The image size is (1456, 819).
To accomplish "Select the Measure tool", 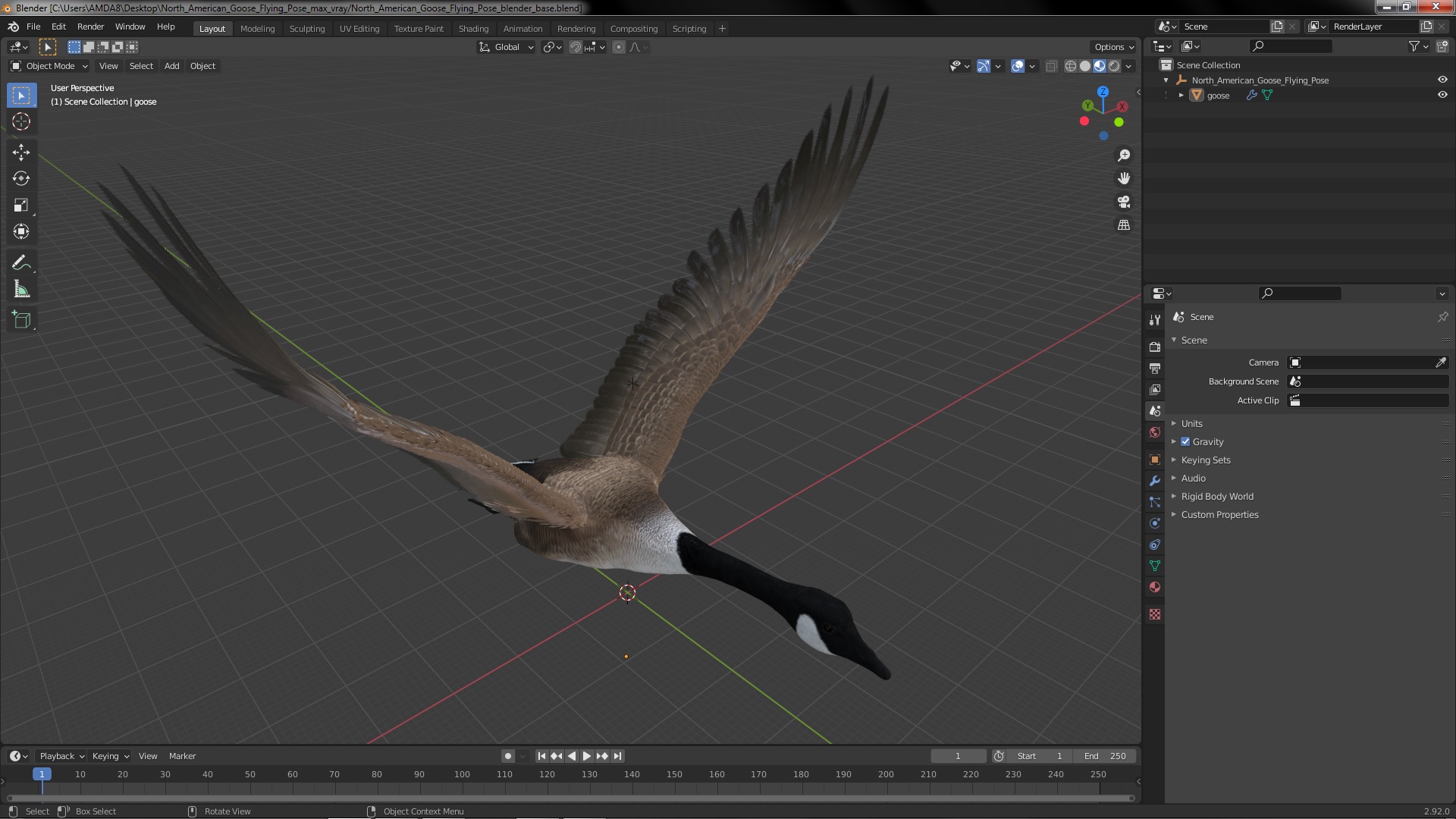I will pyautogui.click(x=21, y=289).
